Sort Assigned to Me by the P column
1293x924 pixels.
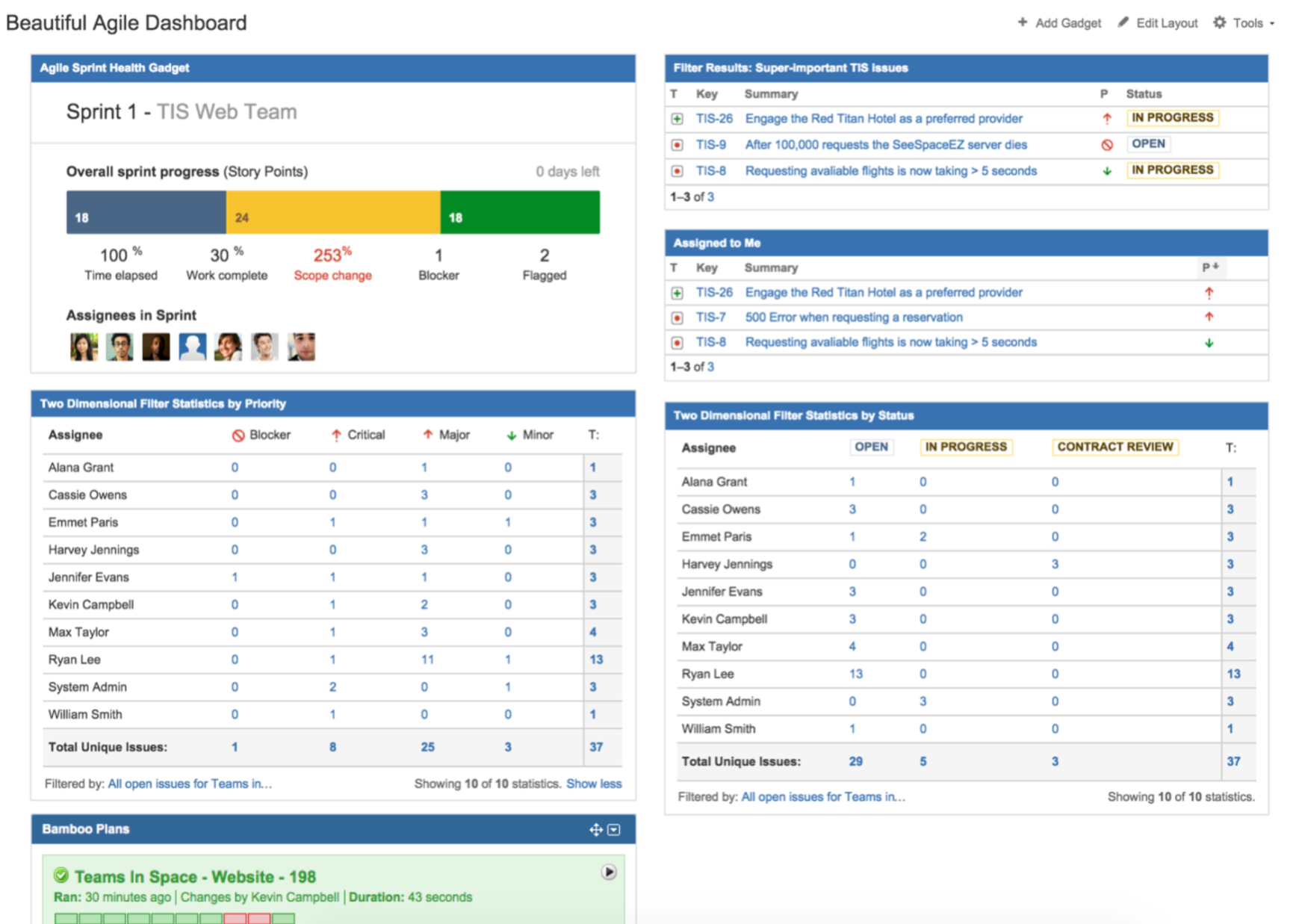(x=1210, y=267)
